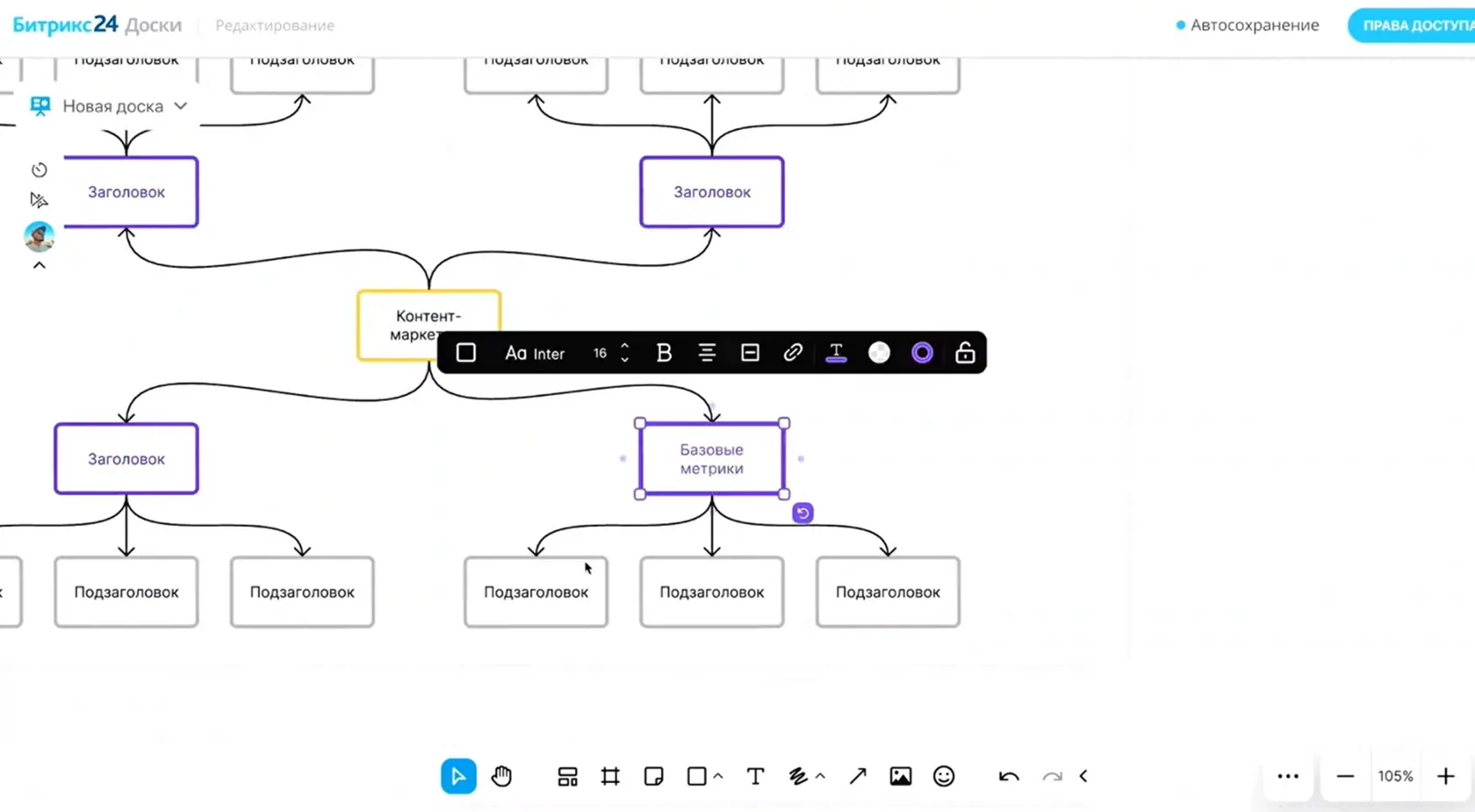Collapse the bottom toolbar chevron
Viewport: 1475px width, 812px height.
pyautogui.click(x=1083, y=776)
